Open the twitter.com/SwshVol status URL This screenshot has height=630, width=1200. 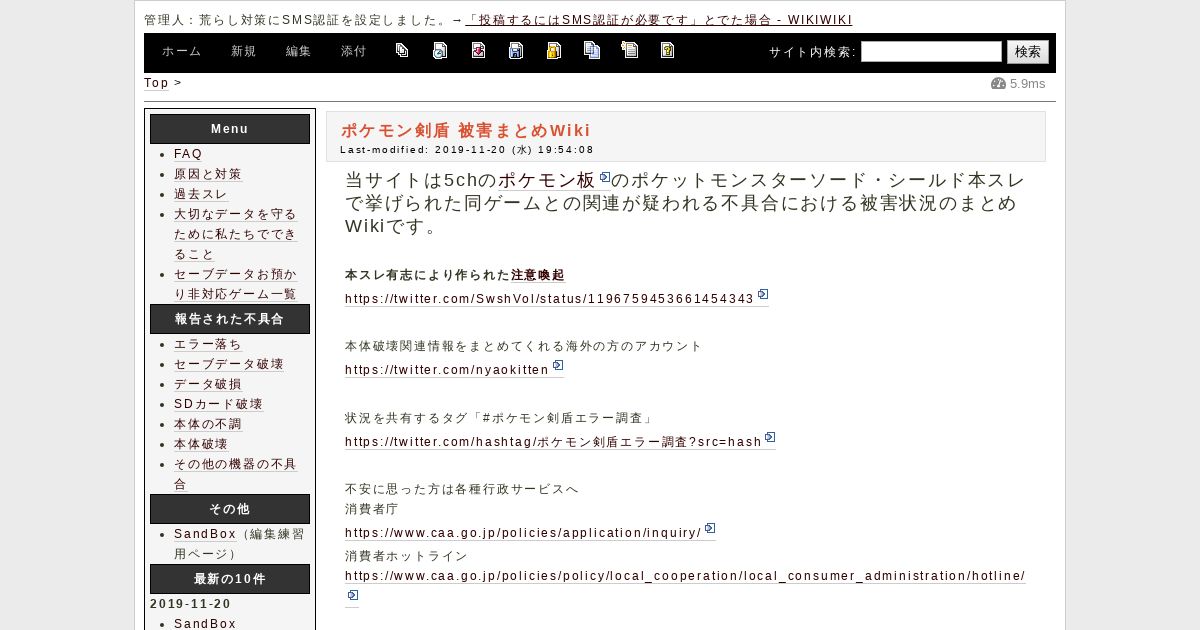(x=549, y=299)
